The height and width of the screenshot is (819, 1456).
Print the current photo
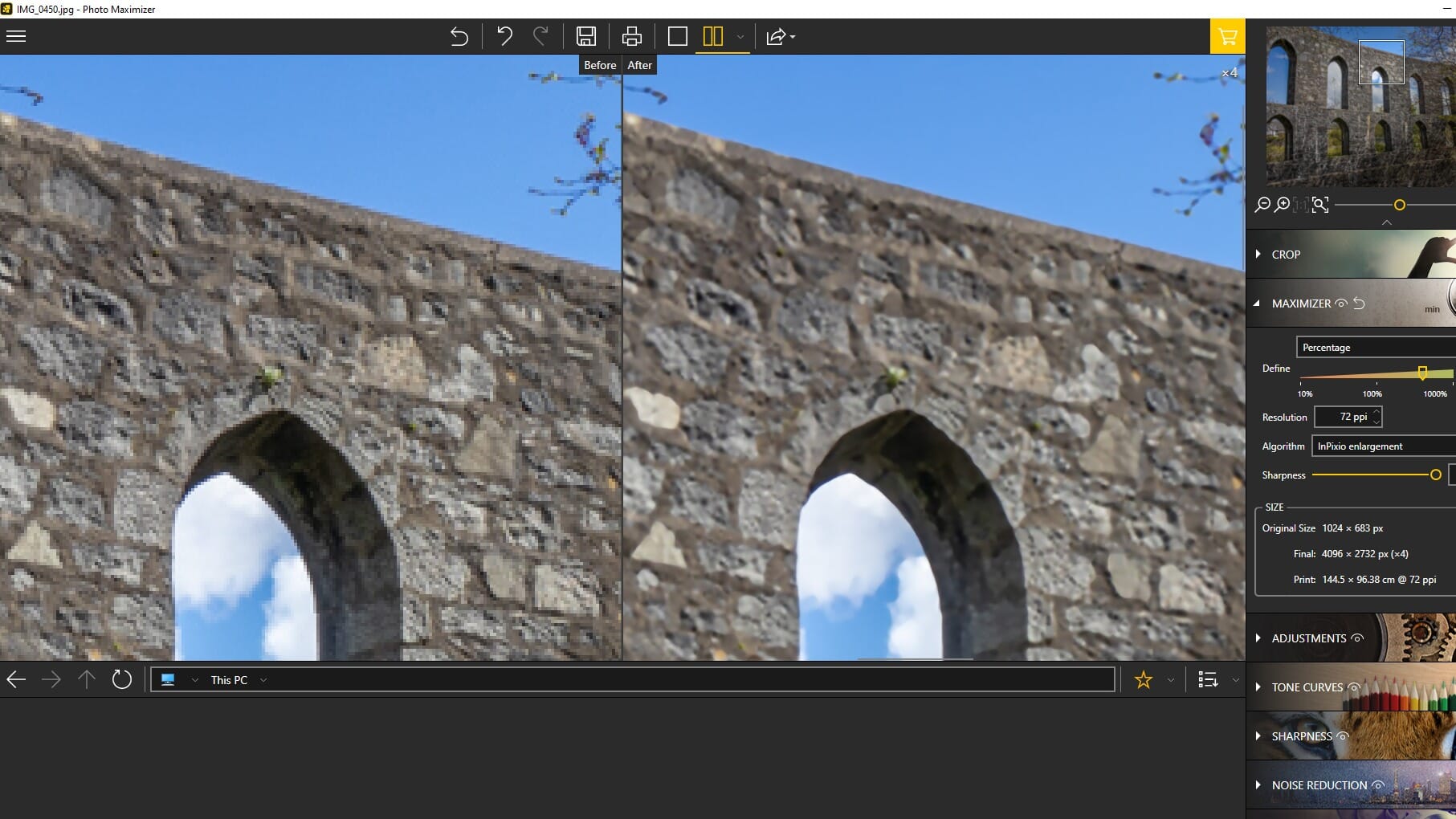(631, 36)
